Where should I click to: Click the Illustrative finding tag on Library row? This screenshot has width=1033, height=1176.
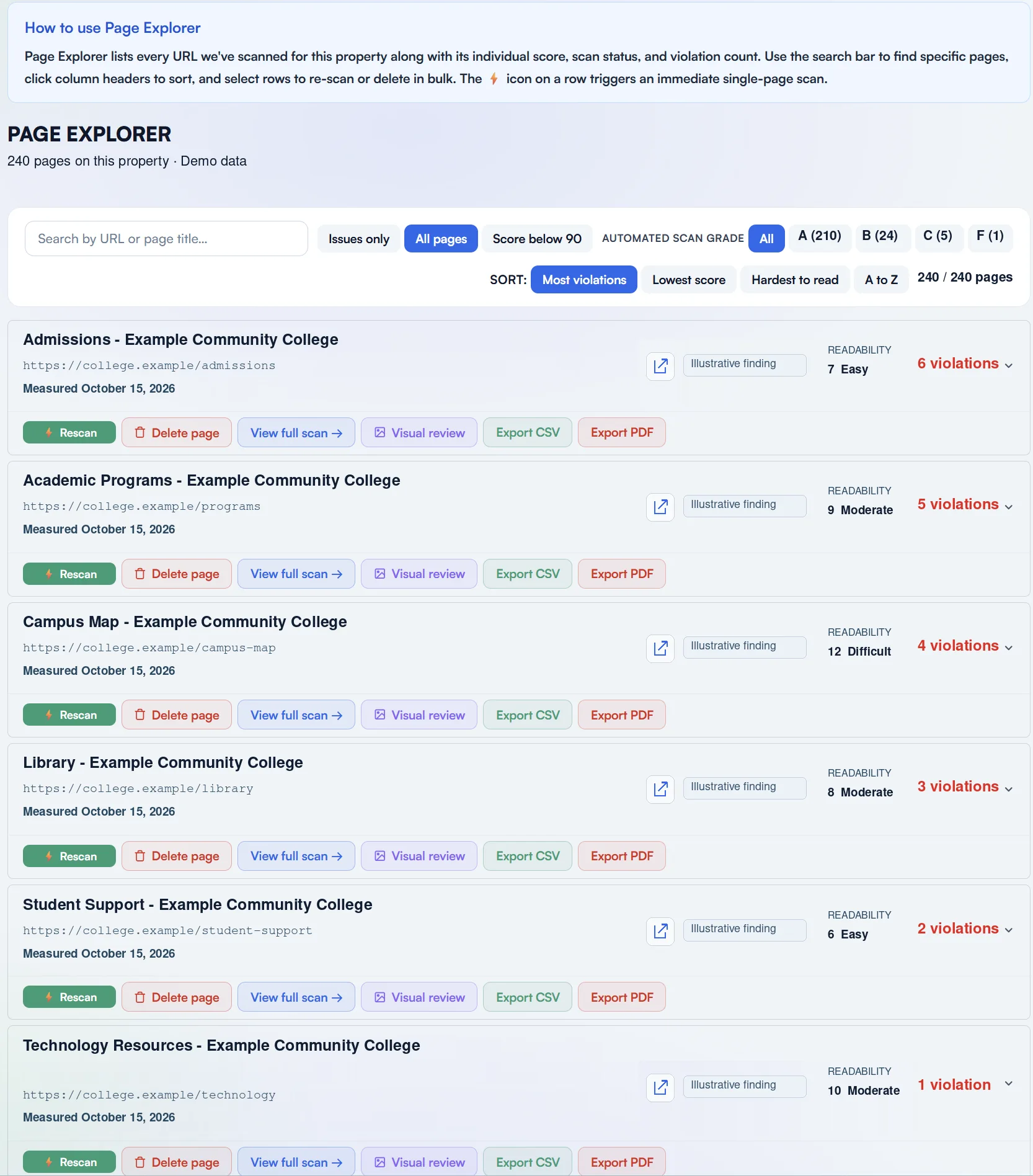click(745, 788)
